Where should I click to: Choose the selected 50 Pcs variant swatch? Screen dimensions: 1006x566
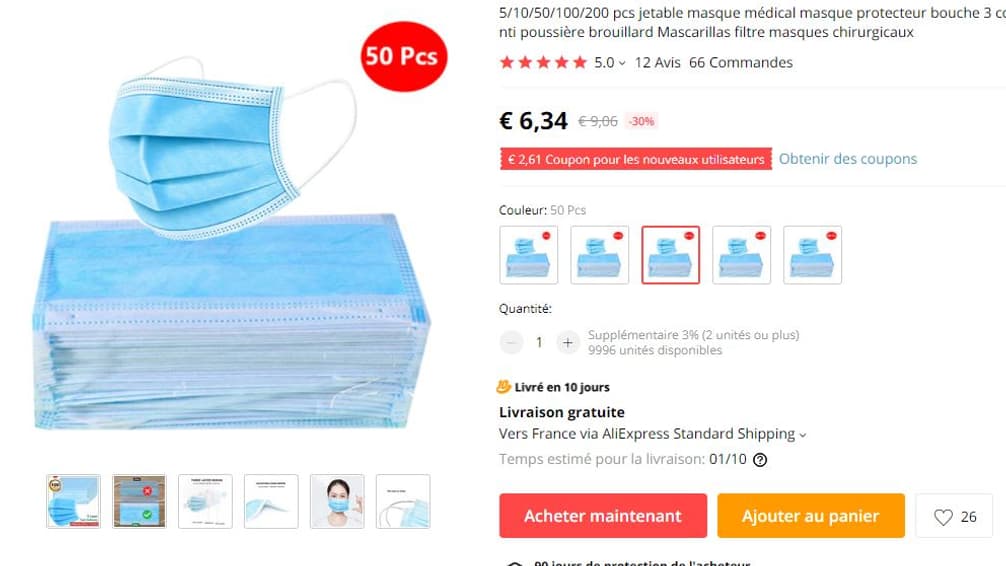670,255
